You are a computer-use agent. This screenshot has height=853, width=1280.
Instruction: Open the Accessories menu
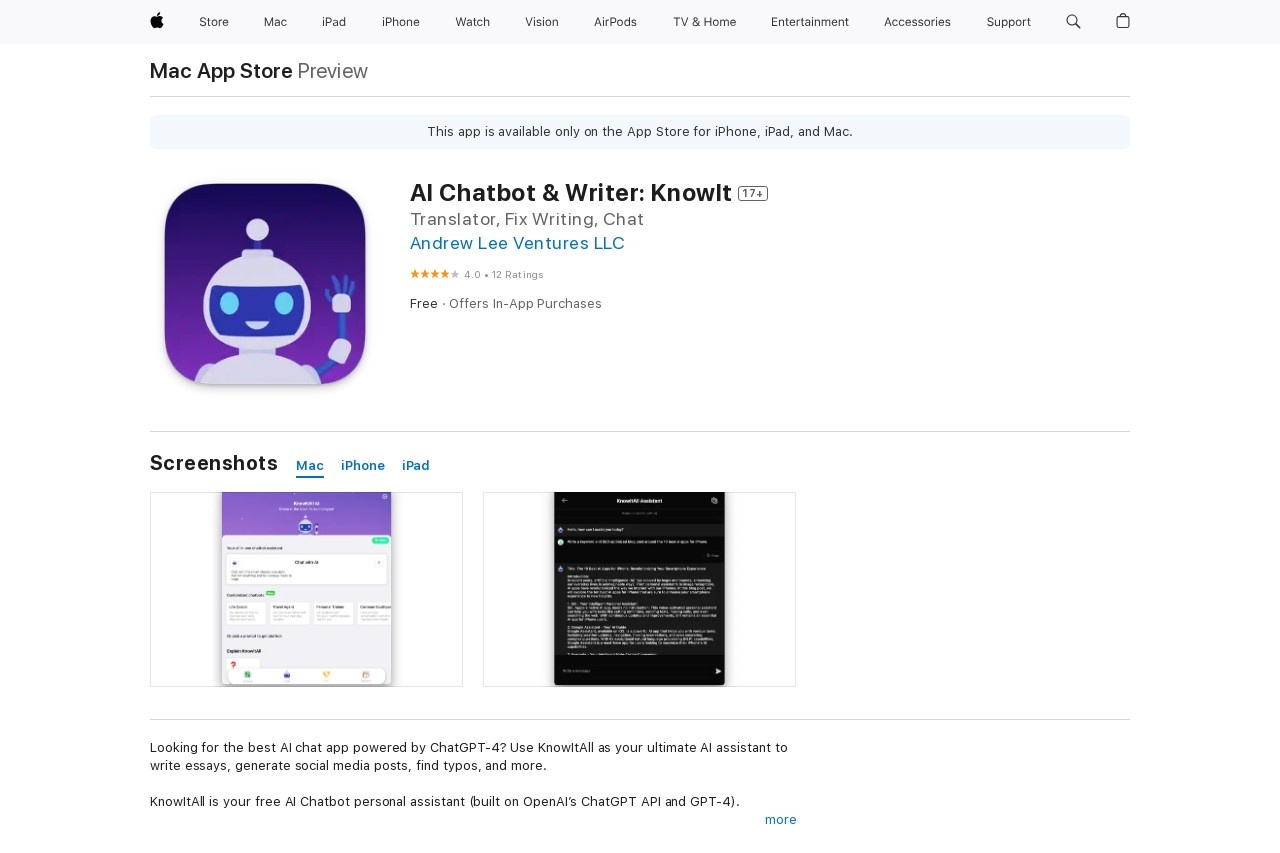917,22
